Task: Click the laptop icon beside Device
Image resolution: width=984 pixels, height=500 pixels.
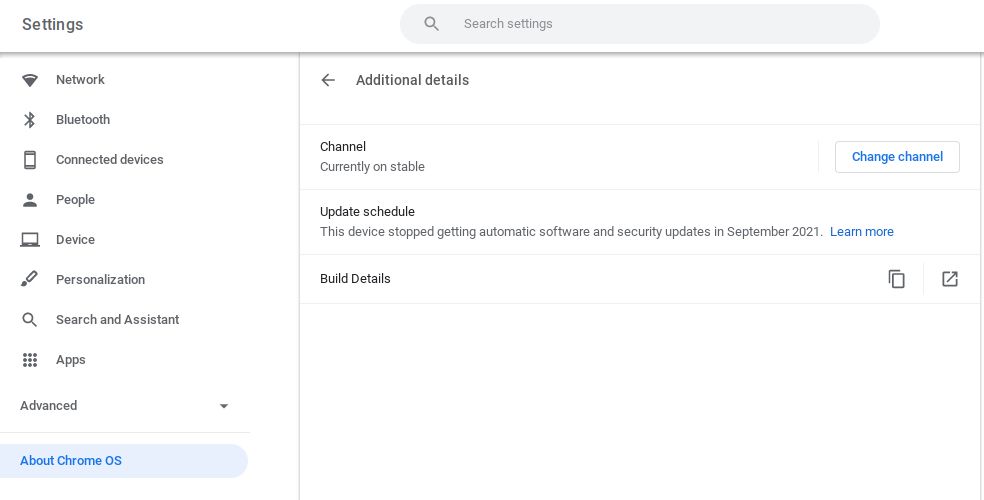Action: pyautogui.click(x=29, y=240)
